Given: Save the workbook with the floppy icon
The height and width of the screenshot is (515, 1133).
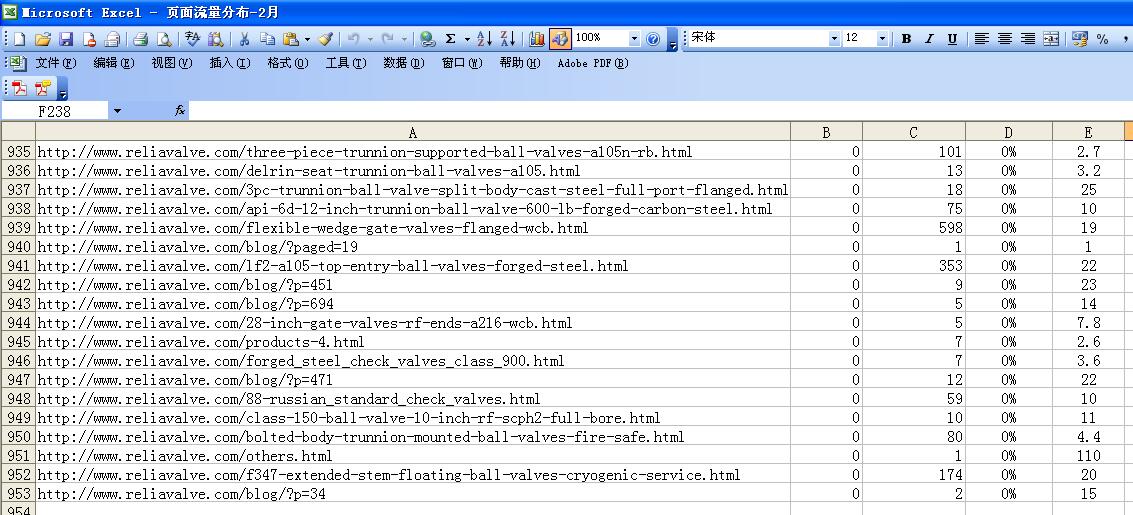Looking at the screenshot, I should tap(66, 39).
